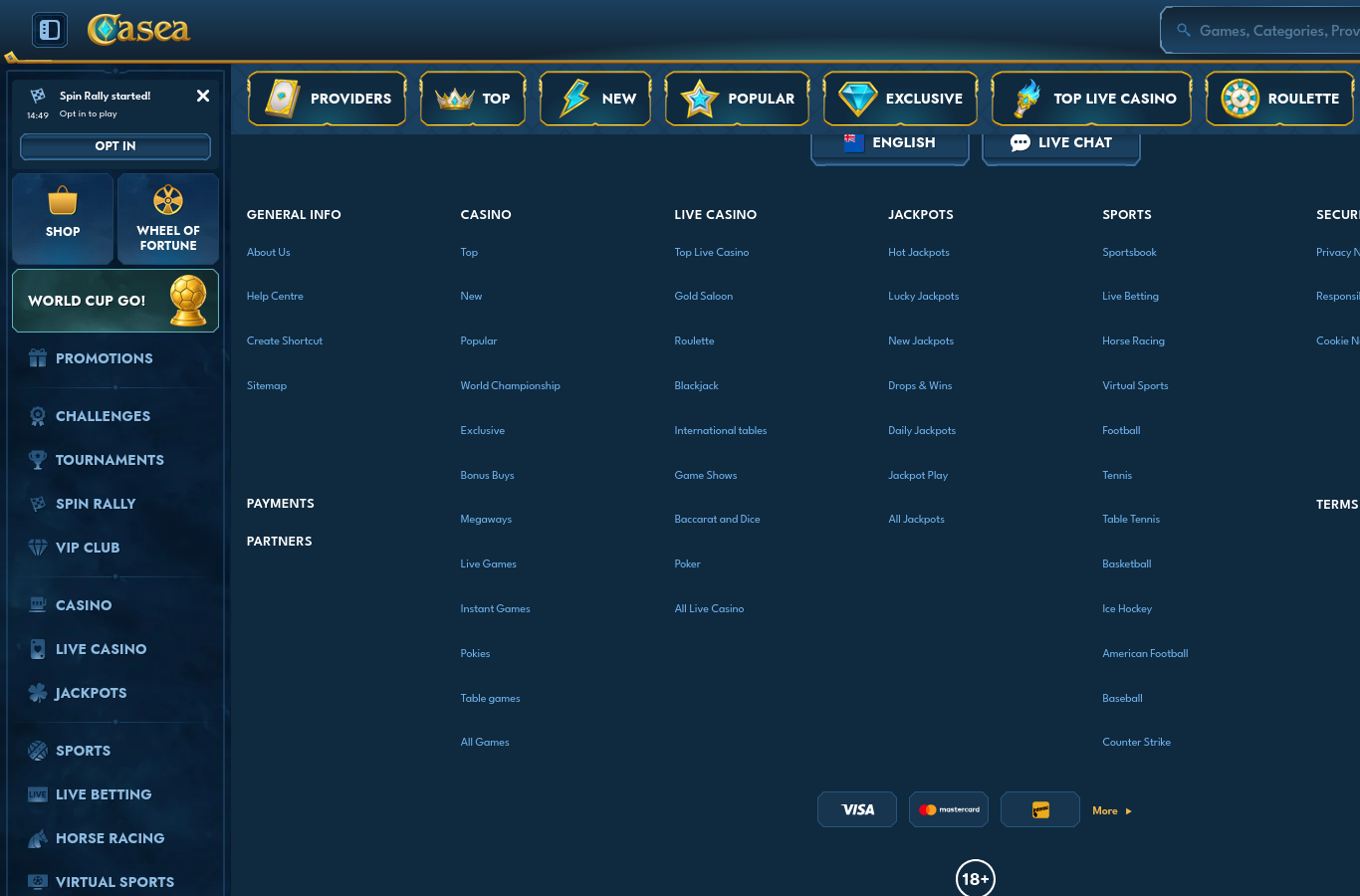Open the Daily Jackpots link
This screenshot has width=1360, height=896.
pyautogui.click(x=922, y=431)
